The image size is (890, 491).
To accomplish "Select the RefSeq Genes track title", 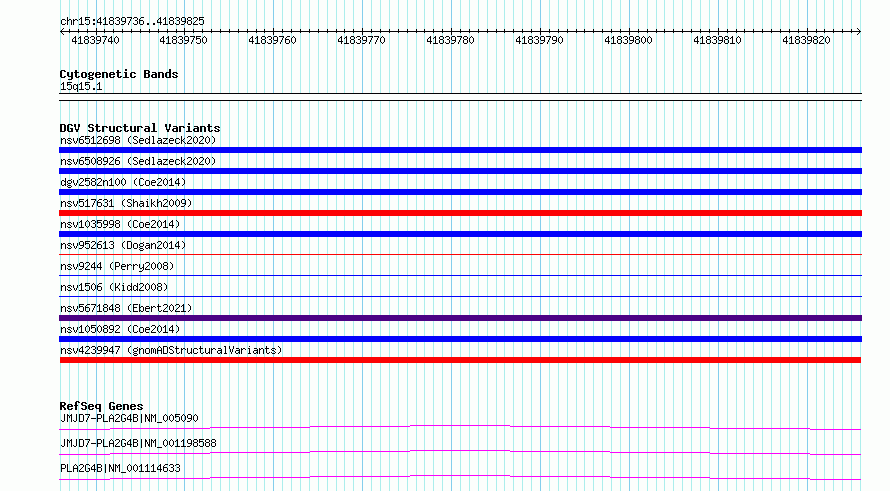I will click(x=102, y=406).
